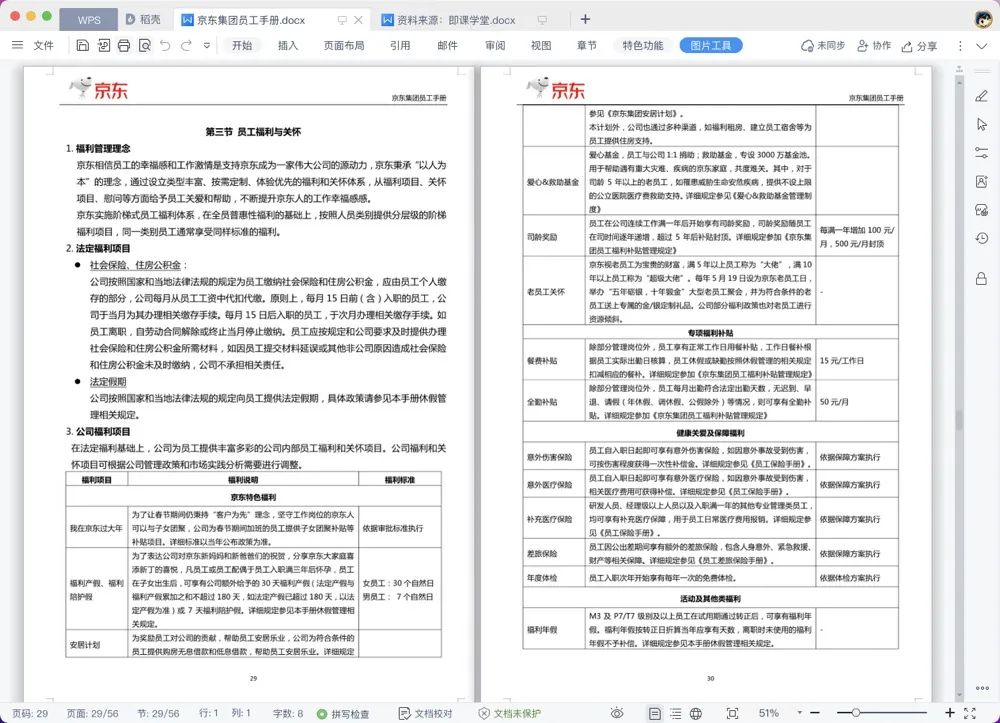Open the 页面布局 ribbon tab
1000x723 pixels.
(x=344, y=45)
